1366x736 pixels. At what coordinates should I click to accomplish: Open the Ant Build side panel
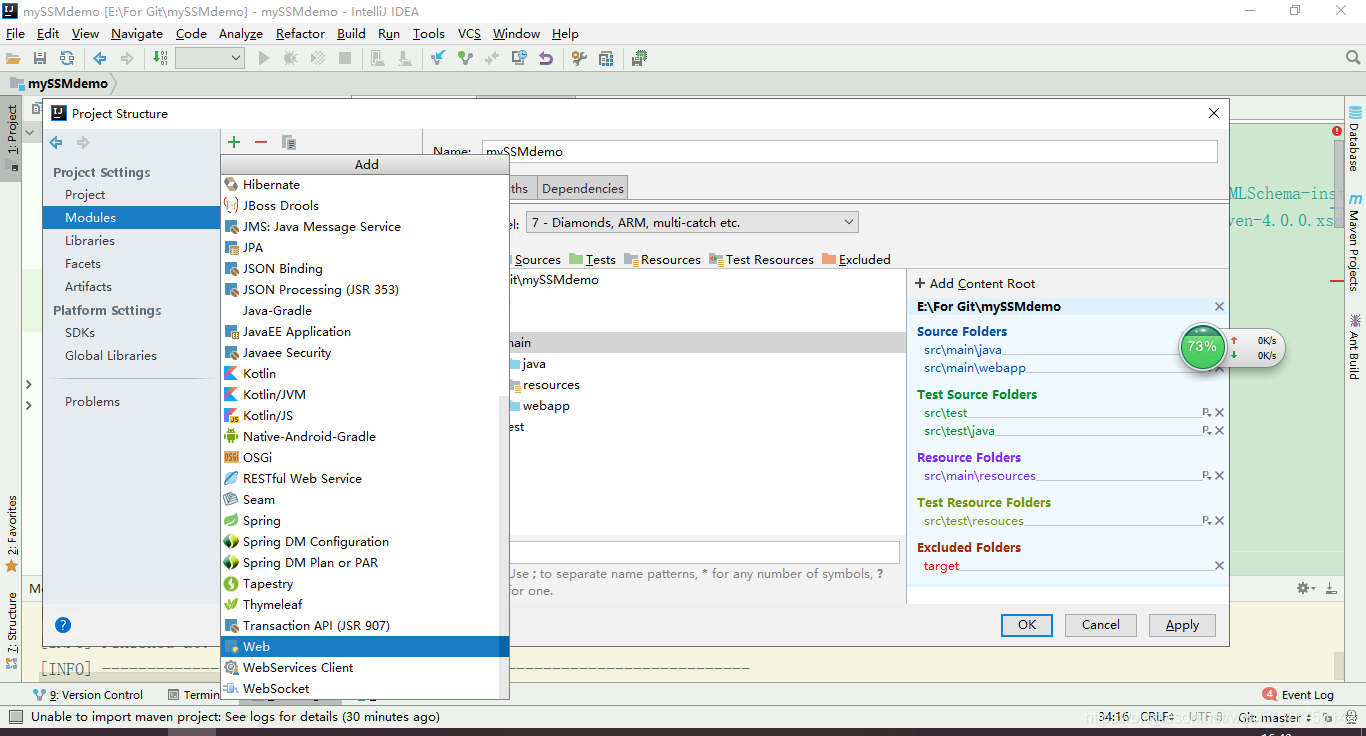pos(1355,347)
